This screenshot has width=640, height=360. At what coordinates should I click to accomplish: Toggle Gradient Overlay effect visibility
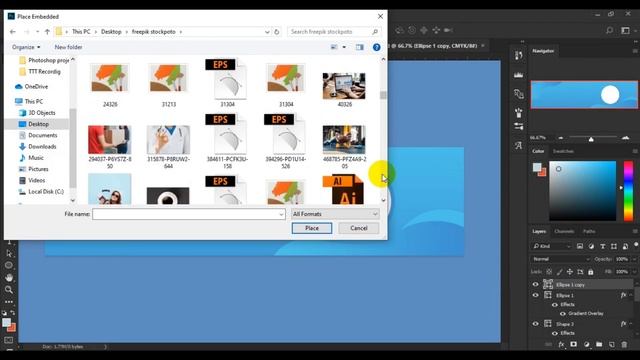pos(563,313)
